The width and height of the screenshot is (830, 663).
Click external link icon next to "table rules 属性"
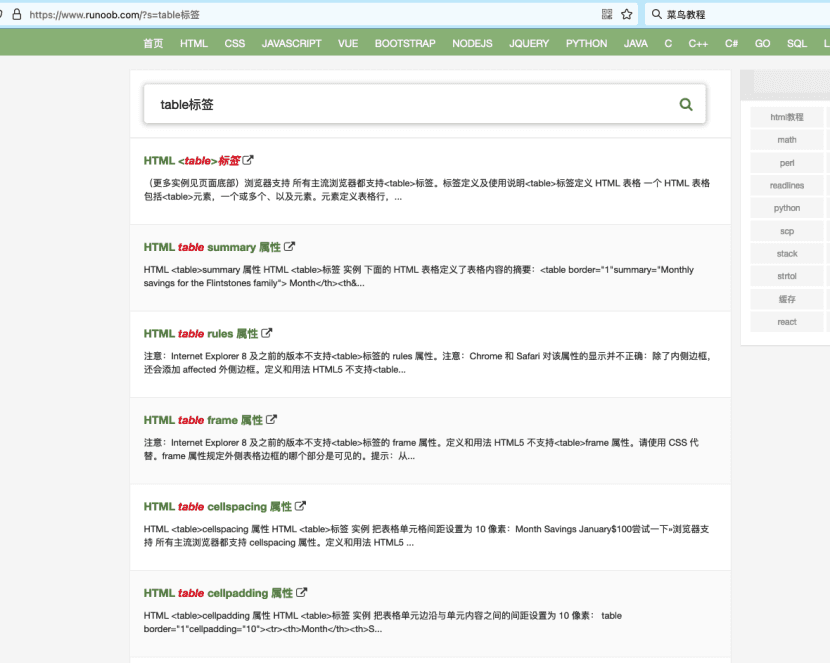(268, 333)
